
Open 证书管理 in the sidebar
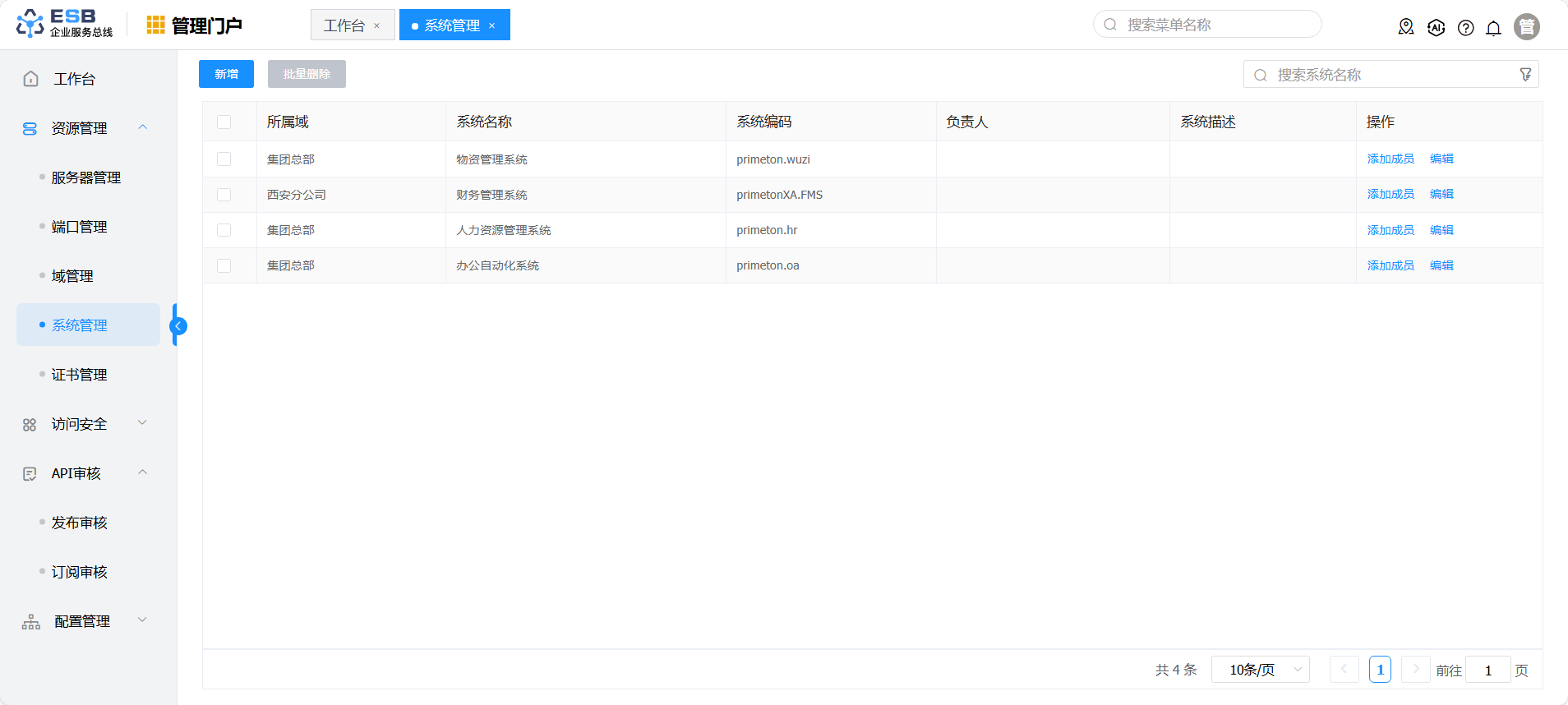80,375
